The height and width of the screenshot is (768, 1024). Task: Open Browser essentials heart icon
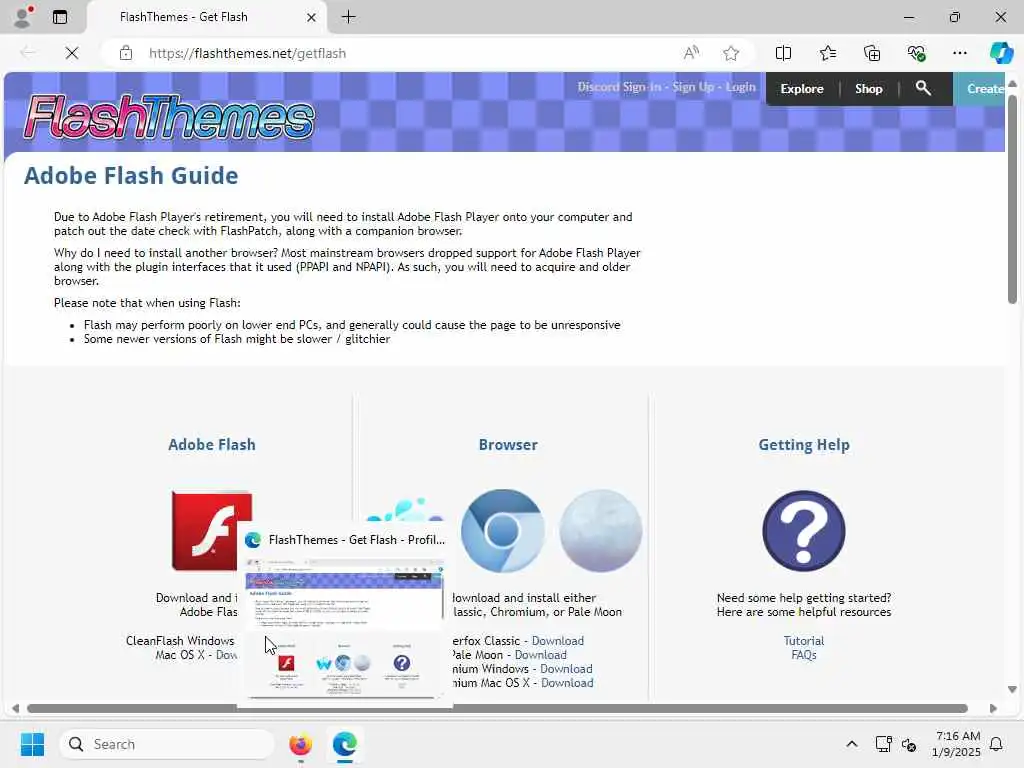(x=916, y=53)
